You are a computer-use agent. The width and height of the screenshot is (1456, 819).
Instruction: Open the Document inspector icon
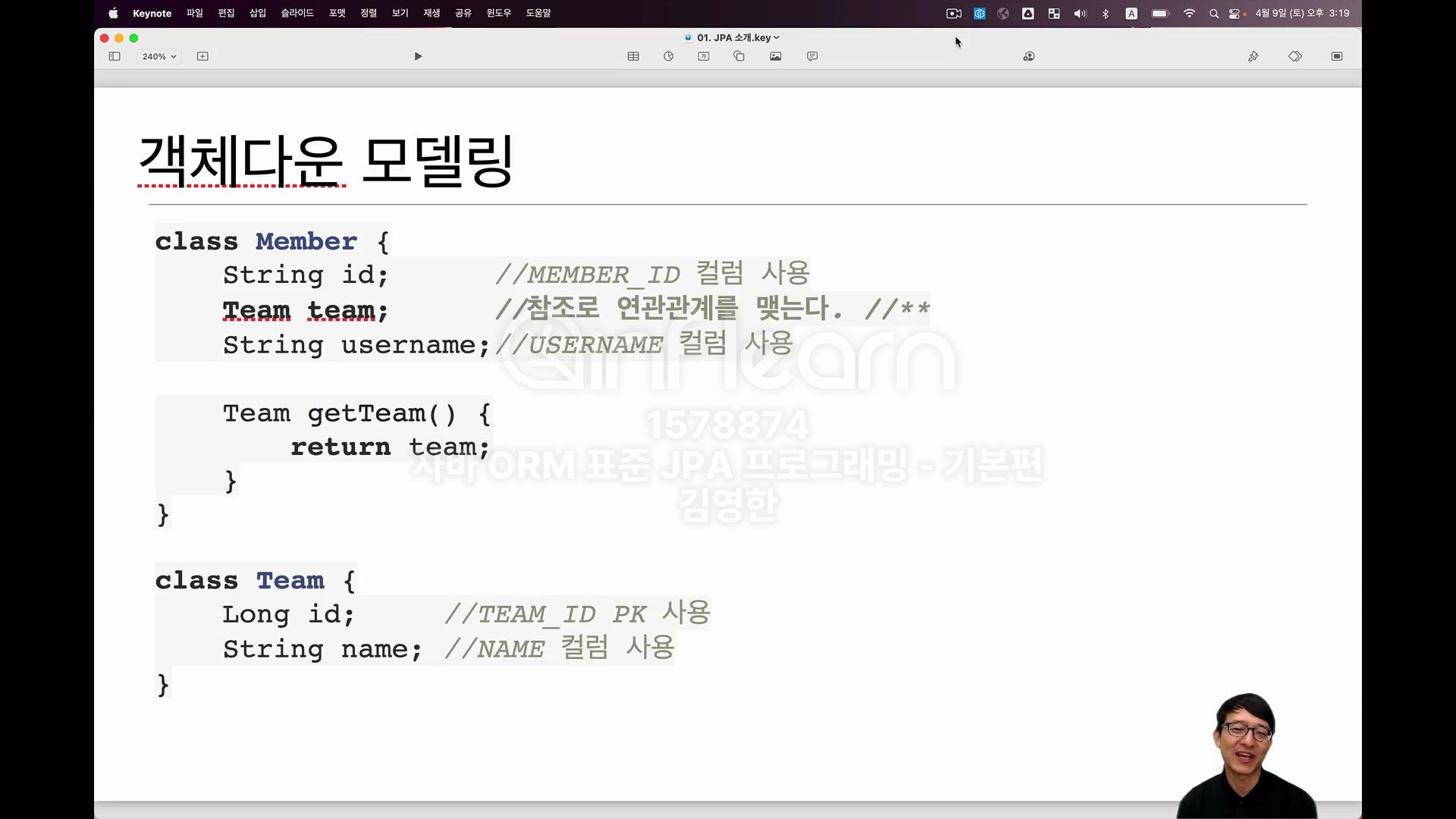pyautogui.click(x=1337, y=56)
